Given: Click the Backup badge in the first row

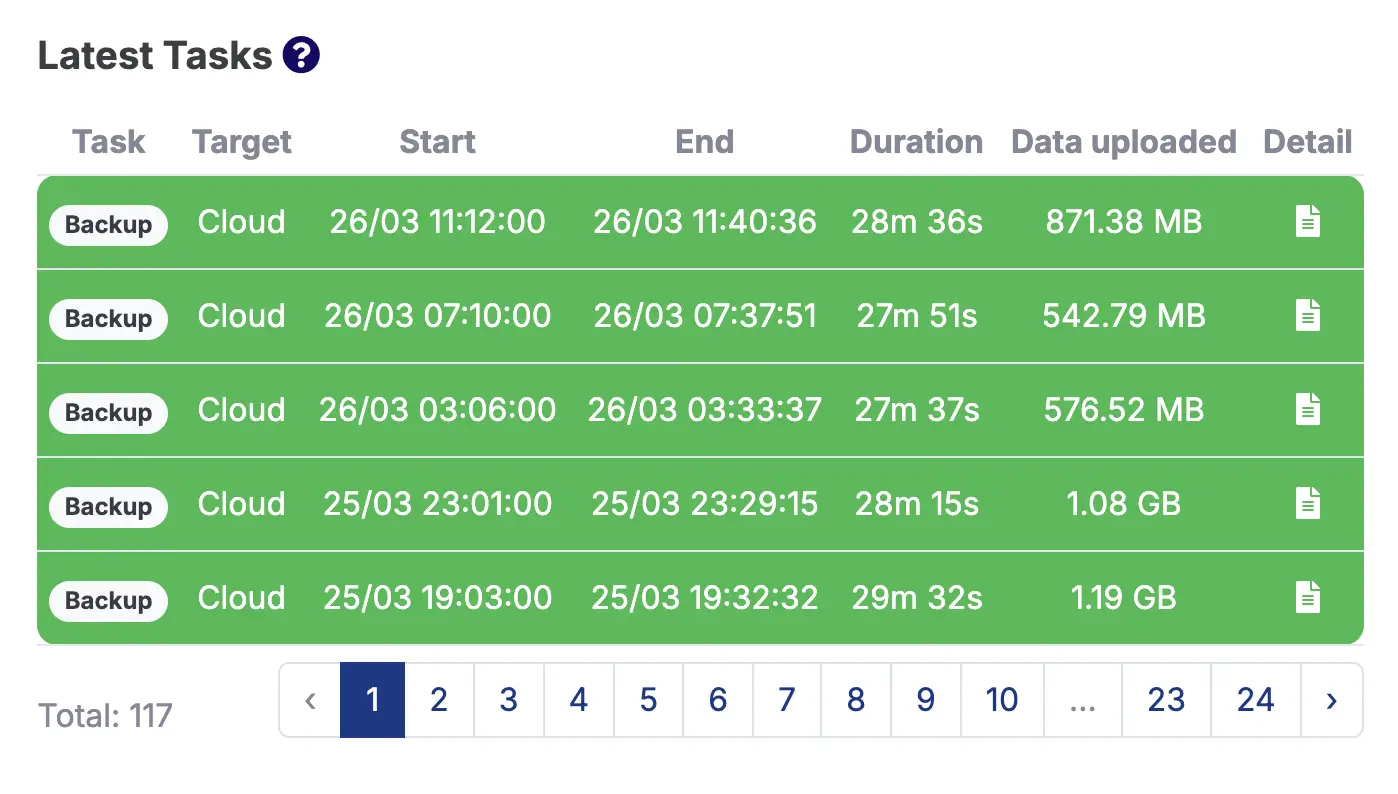Looking at the screenshot, I should click(x=108, y=224).
